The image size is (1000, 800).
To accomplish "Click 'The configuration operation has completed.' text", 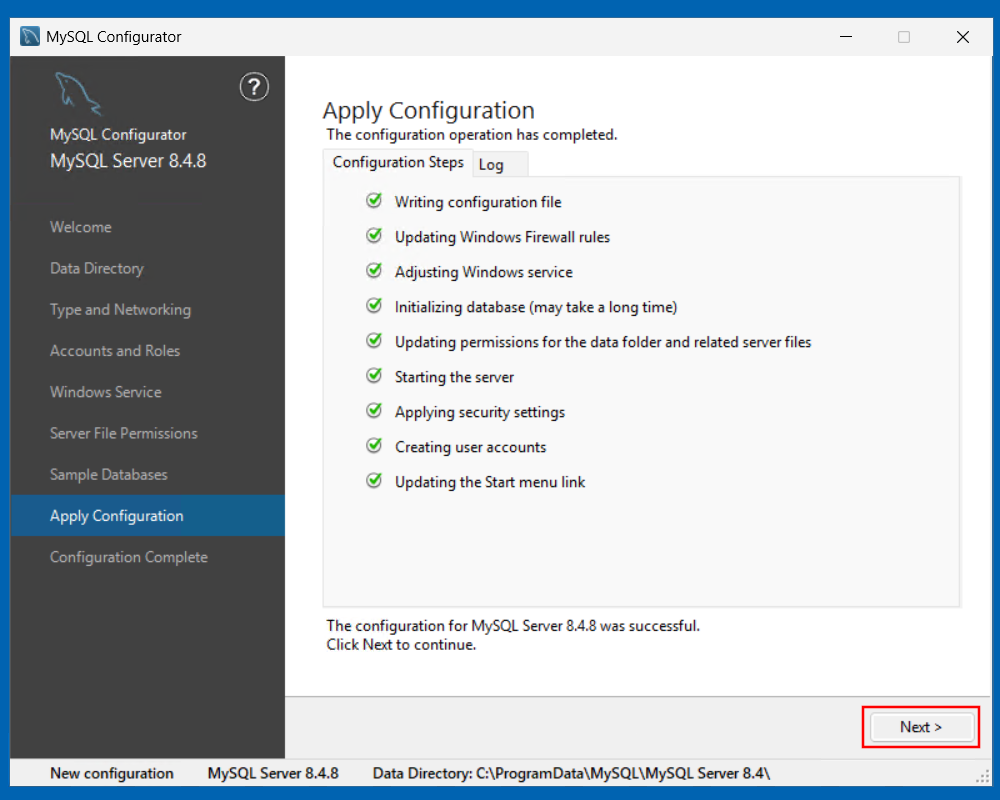I will point(472,135).
